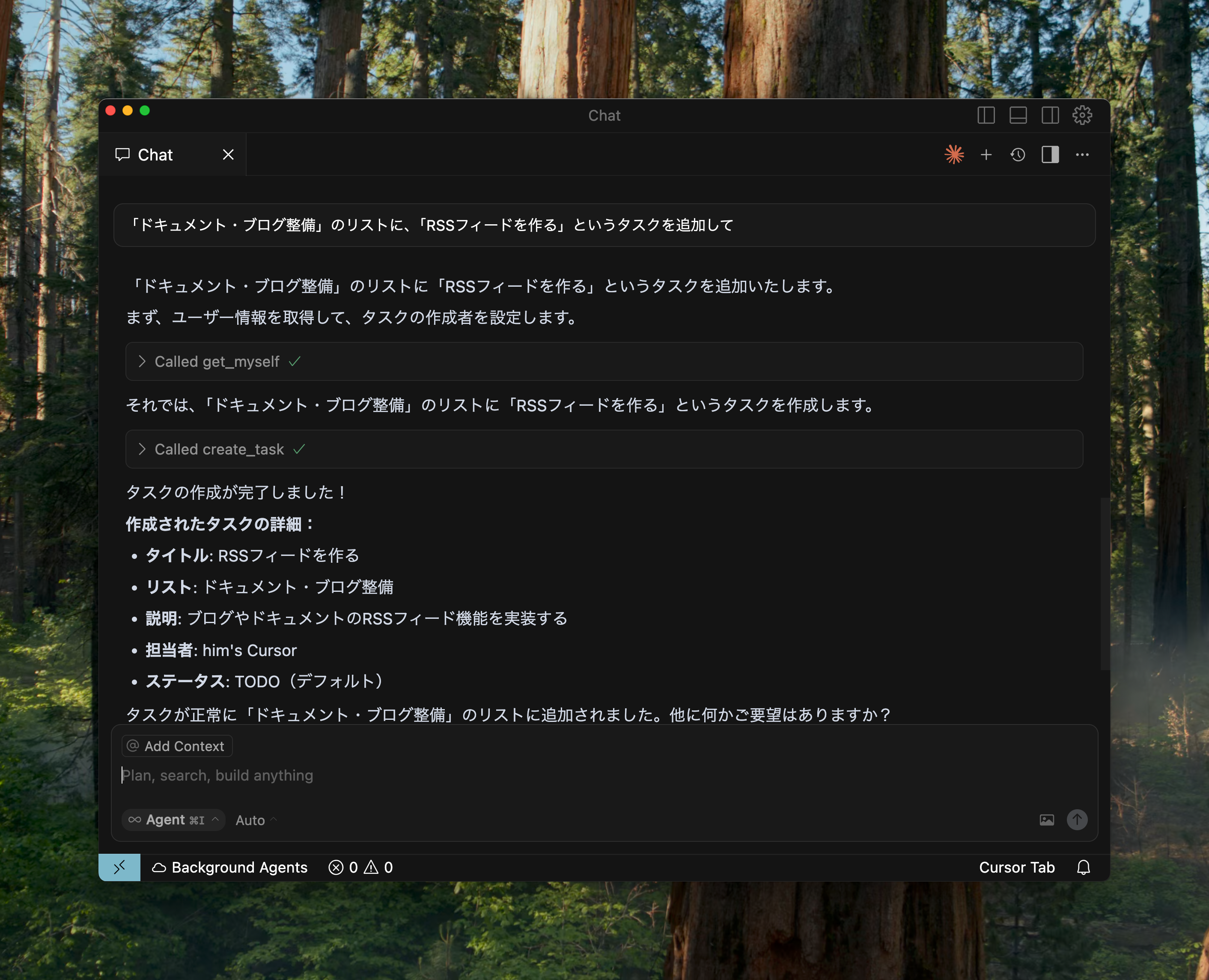
Task: Click the line リスト: ドキュメント・ブログ整備
Action: point(270,587)
